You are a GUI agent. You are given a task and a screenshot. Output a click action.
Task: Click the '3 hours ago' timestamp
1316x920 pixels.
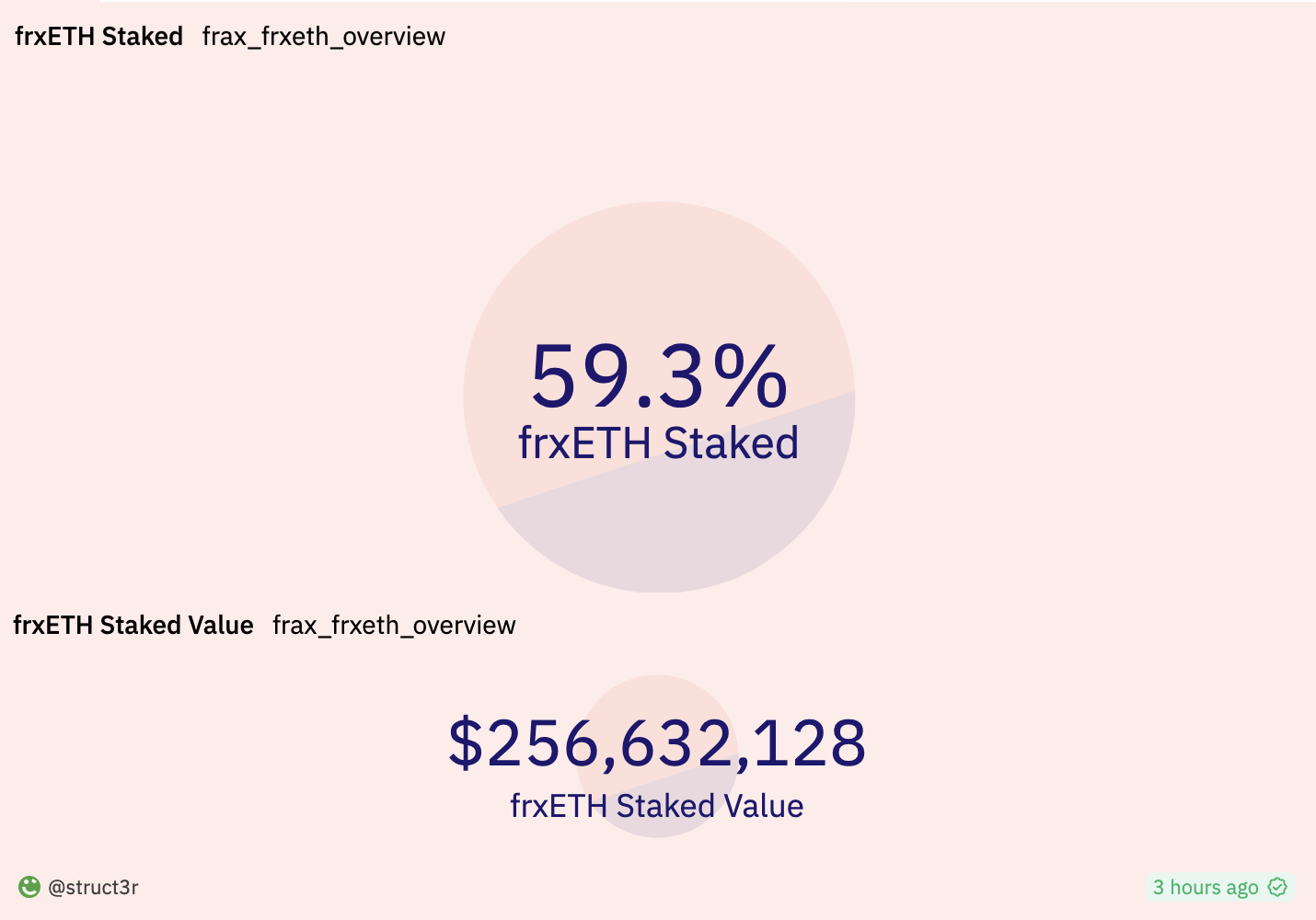pyautogui.click(x=1205, y=887)
